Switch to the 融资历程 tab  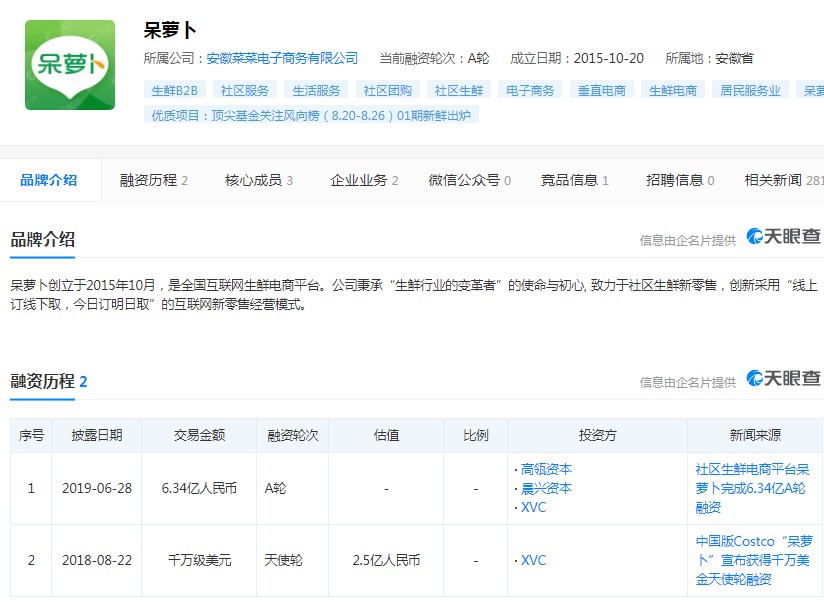153,180
